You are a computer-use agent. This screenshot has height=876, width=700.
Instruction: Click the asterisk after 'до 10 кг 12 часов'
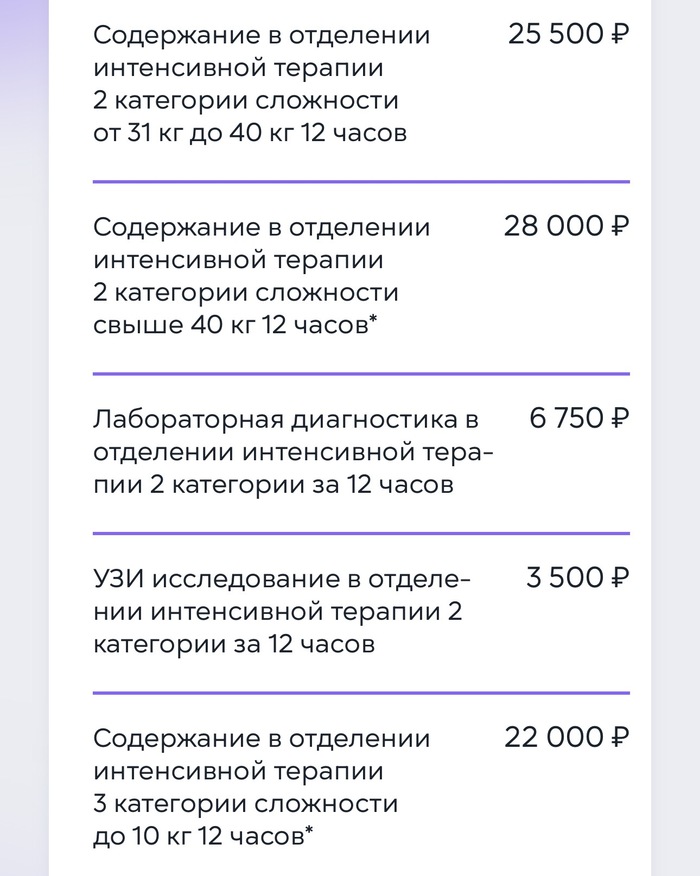(309, 831)
